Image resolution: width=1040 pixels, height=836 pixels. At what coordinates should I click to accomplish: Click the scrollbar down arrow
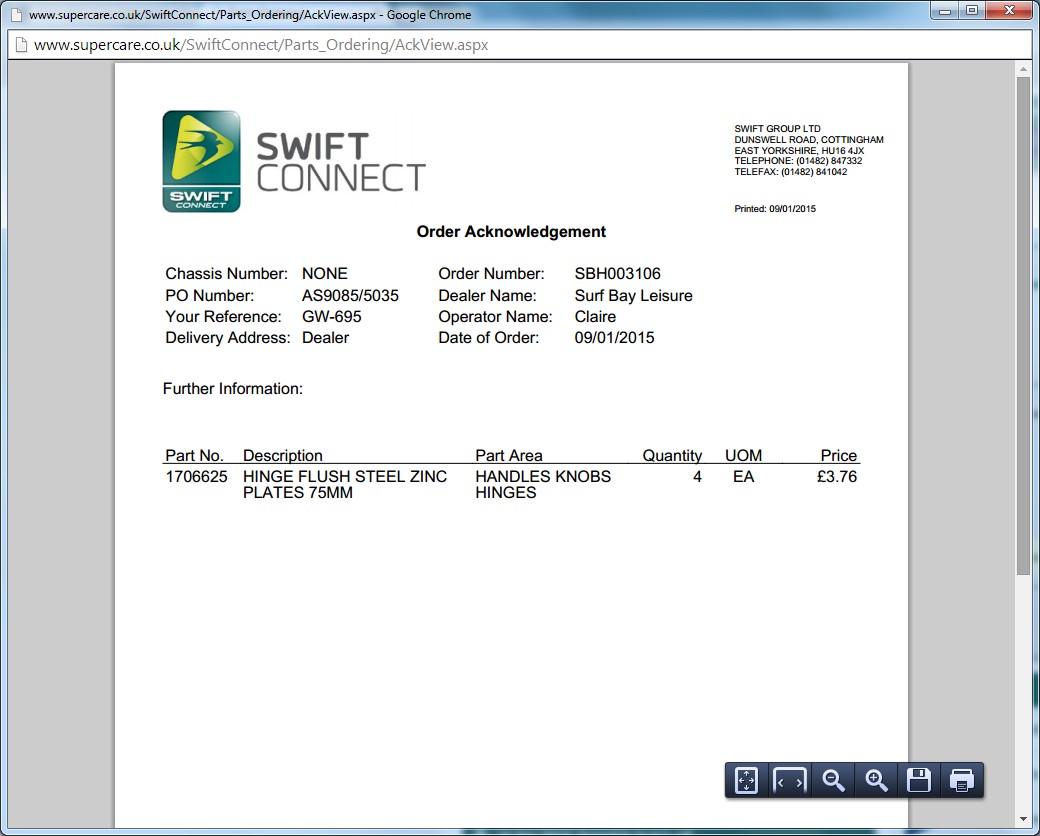click(1023, 821)
